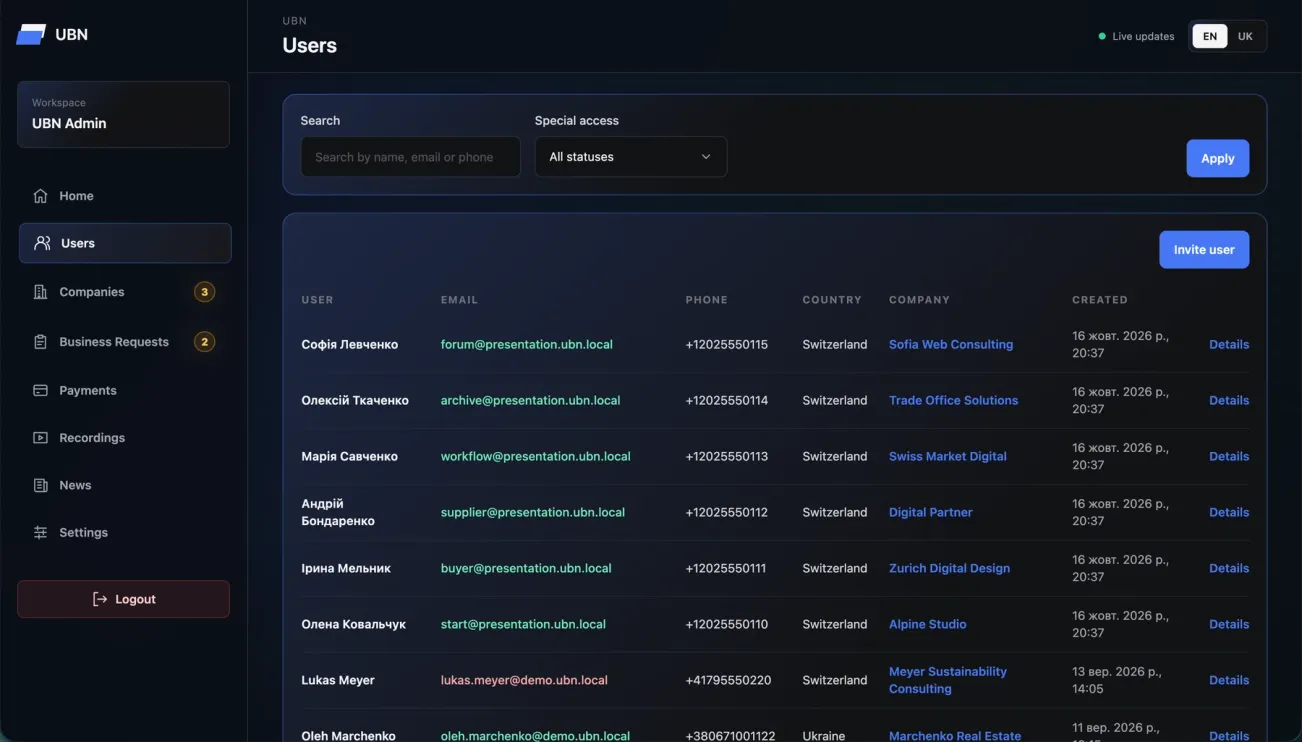Click the Companies building icon
This screenshot has width=1302, height=742.
click(x=40, y=292)
